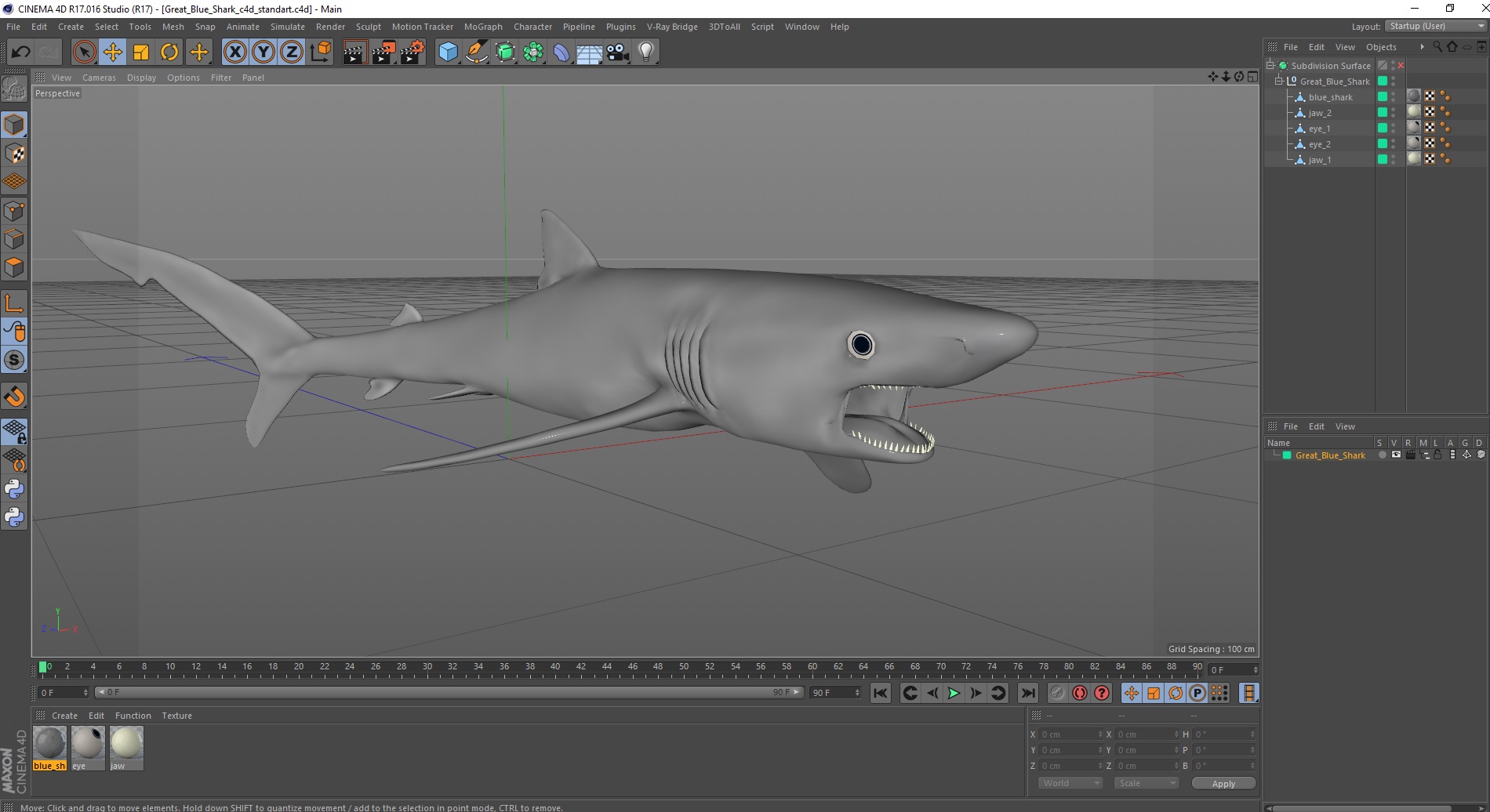Select the jaw material swatch
Viewport: 1490px width, 812px height.
click(x=126, y=748)
